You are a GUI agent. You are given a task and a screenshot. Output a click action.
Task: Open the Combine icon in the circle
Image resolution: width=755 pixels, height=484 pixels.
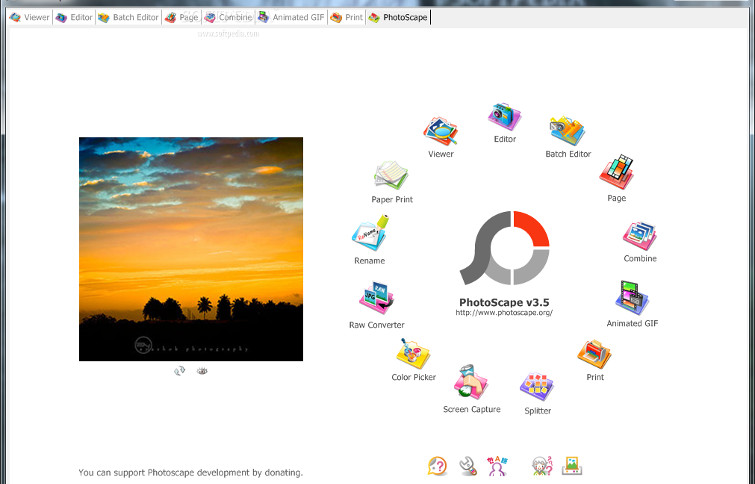[639, 235]
